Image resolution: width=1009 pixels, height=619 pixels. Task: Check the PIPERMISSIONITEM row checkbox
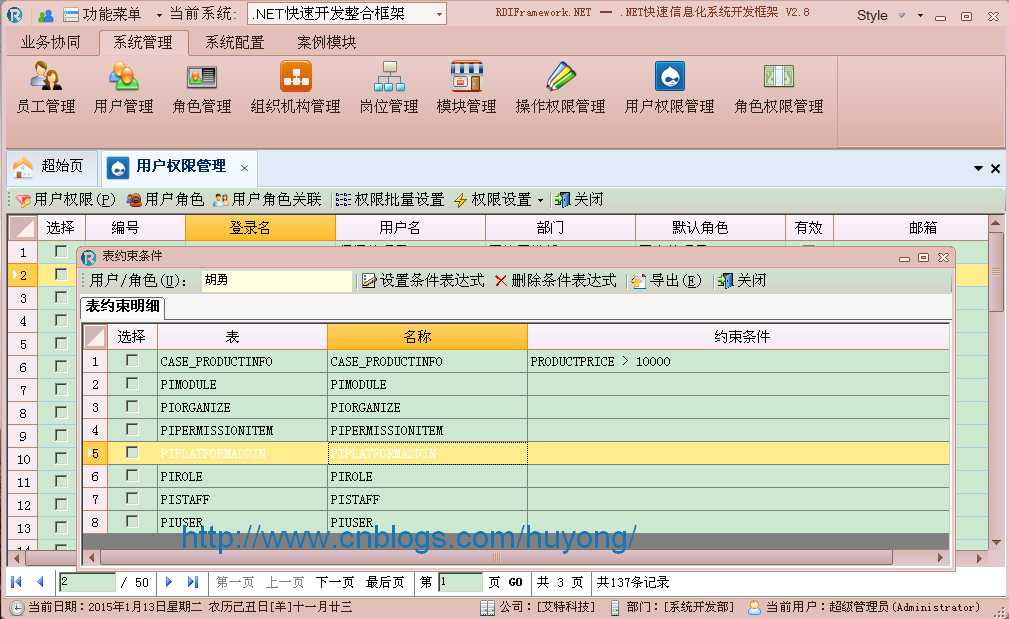point(132,429)
